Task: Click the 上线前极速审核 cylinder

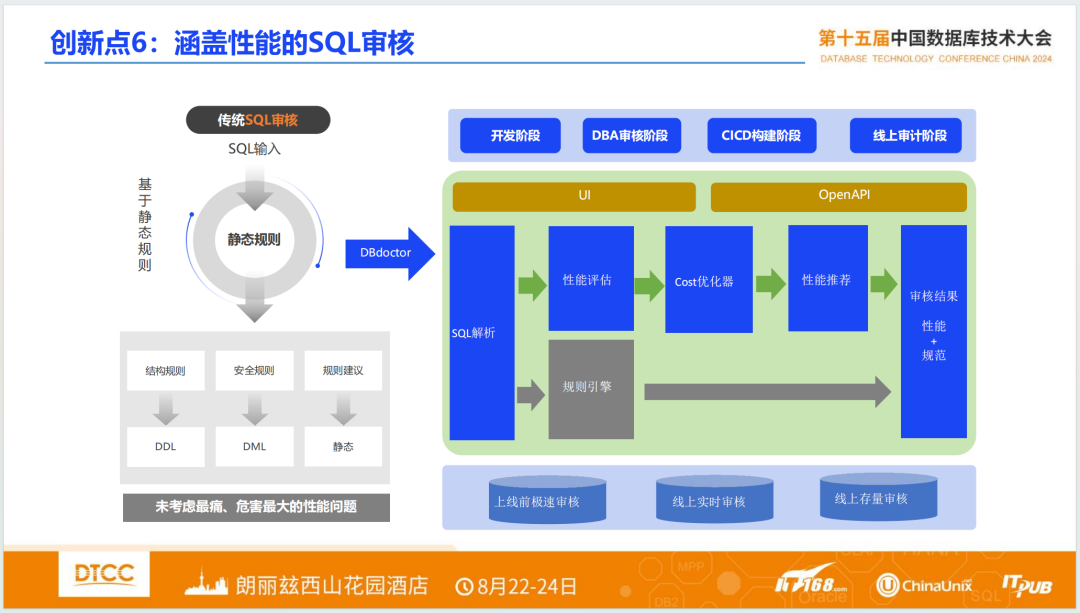Action: click(548, 499)
